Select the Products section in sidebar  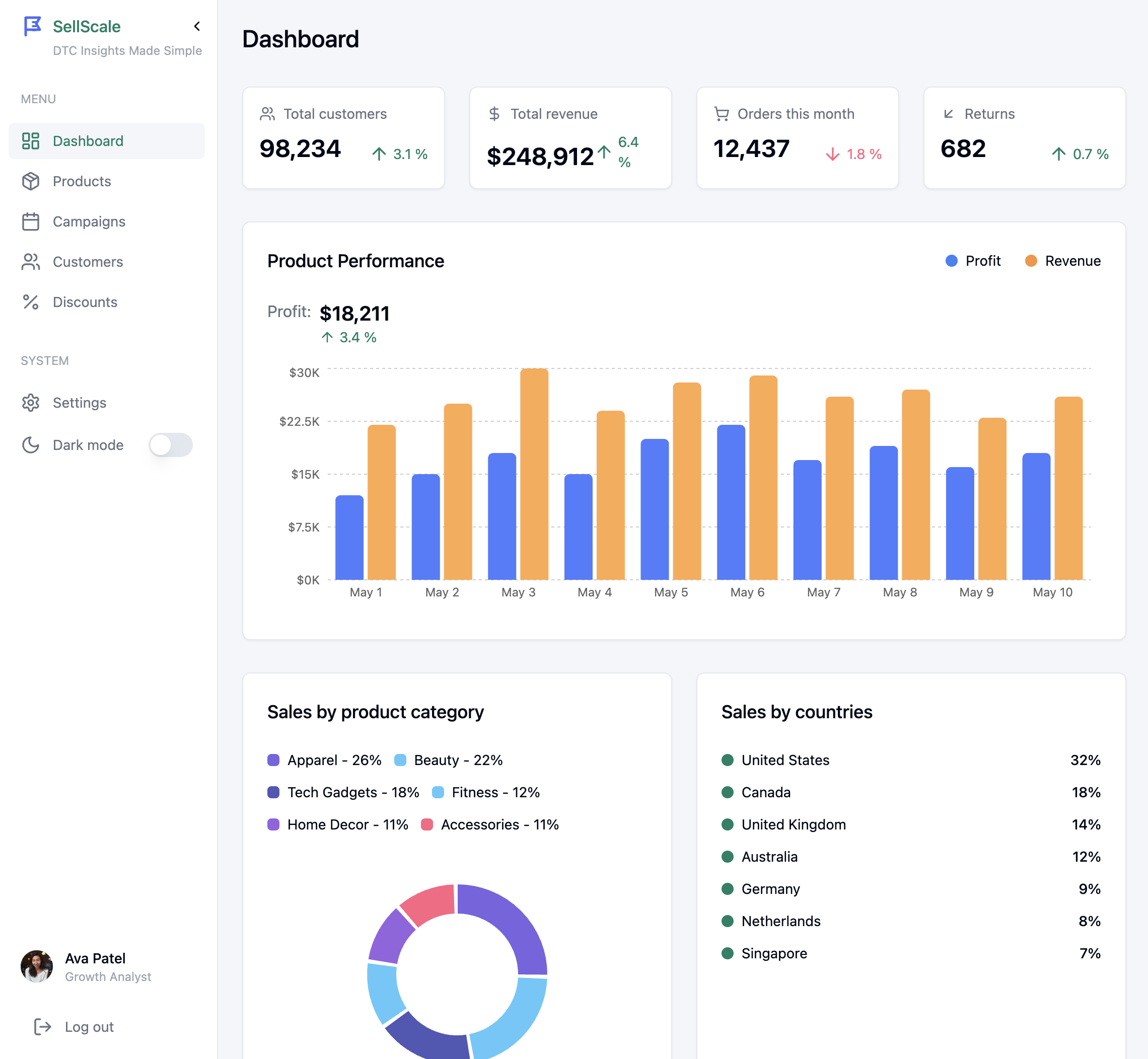[82, 181]
